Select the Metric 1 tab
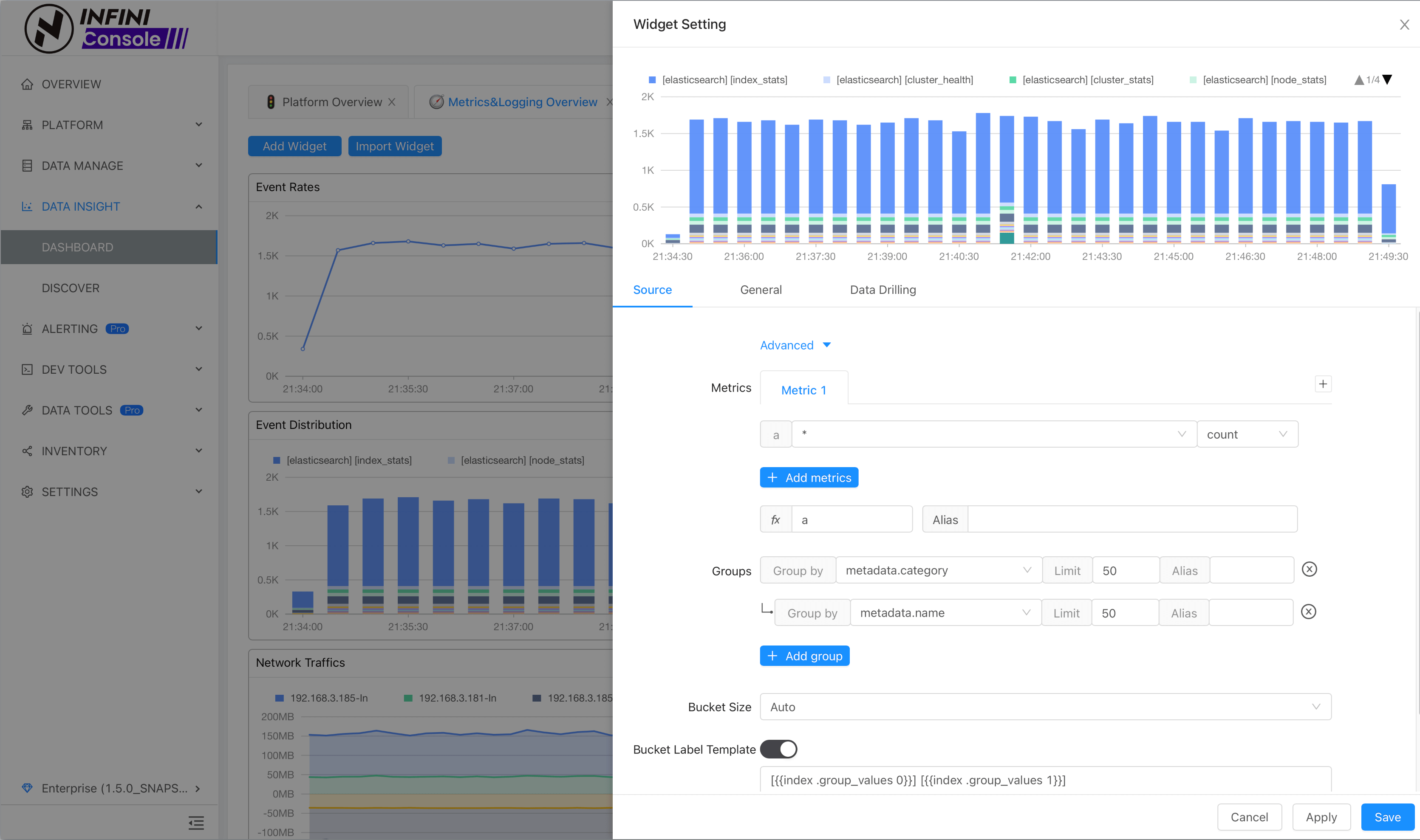Screen dimensions: 1420x840 coord(803,389)
